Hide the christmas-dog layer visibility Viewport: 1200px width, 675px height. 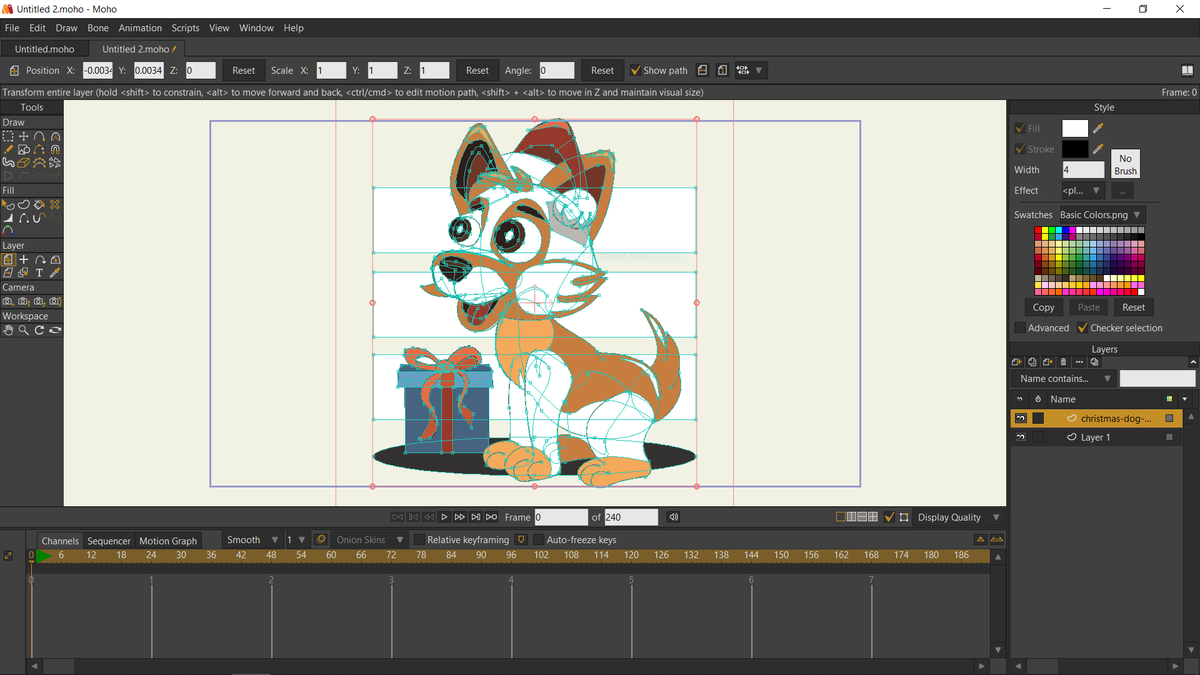[x=1021, y=418]
